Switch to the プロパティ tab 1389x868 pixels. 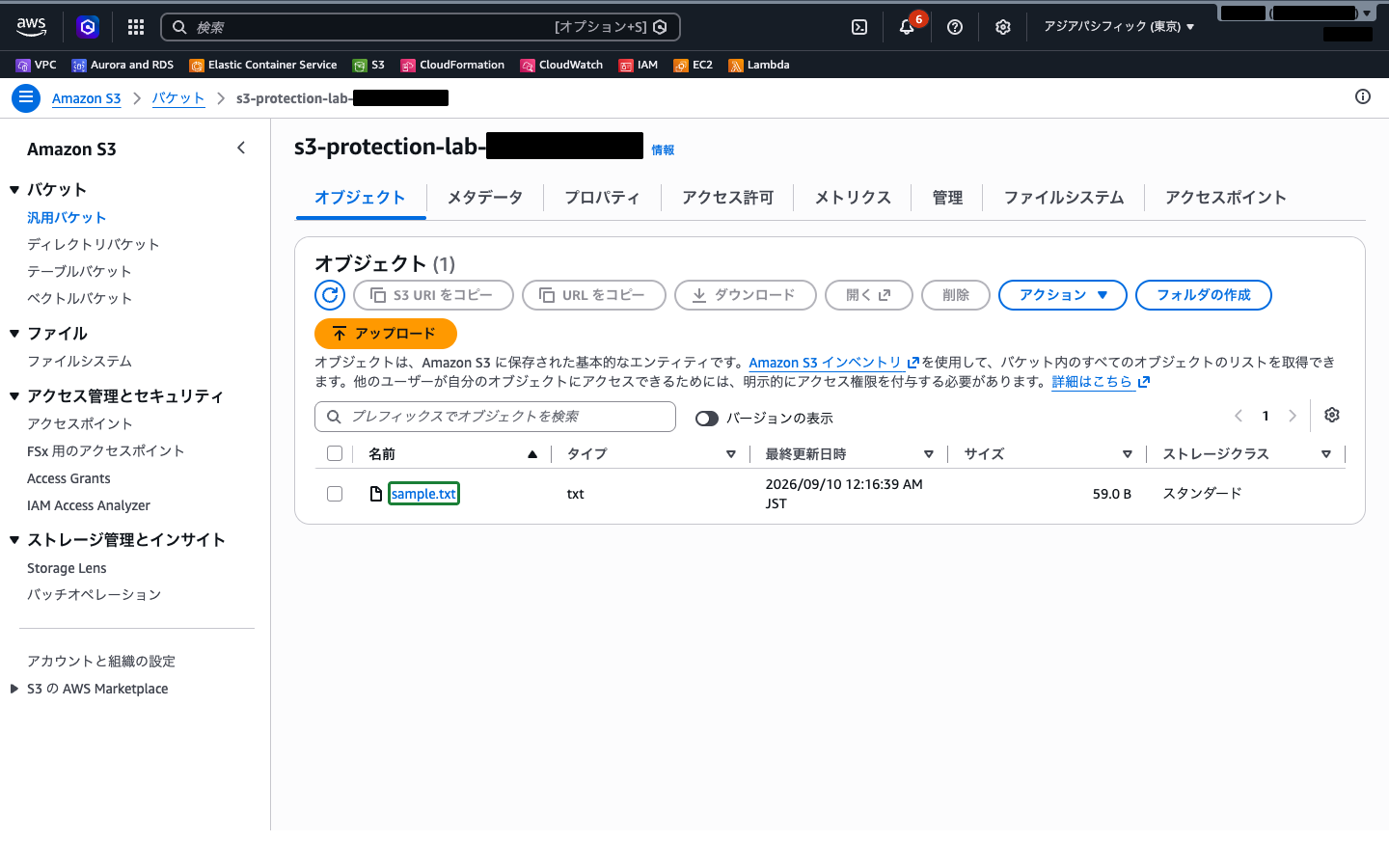602,198
